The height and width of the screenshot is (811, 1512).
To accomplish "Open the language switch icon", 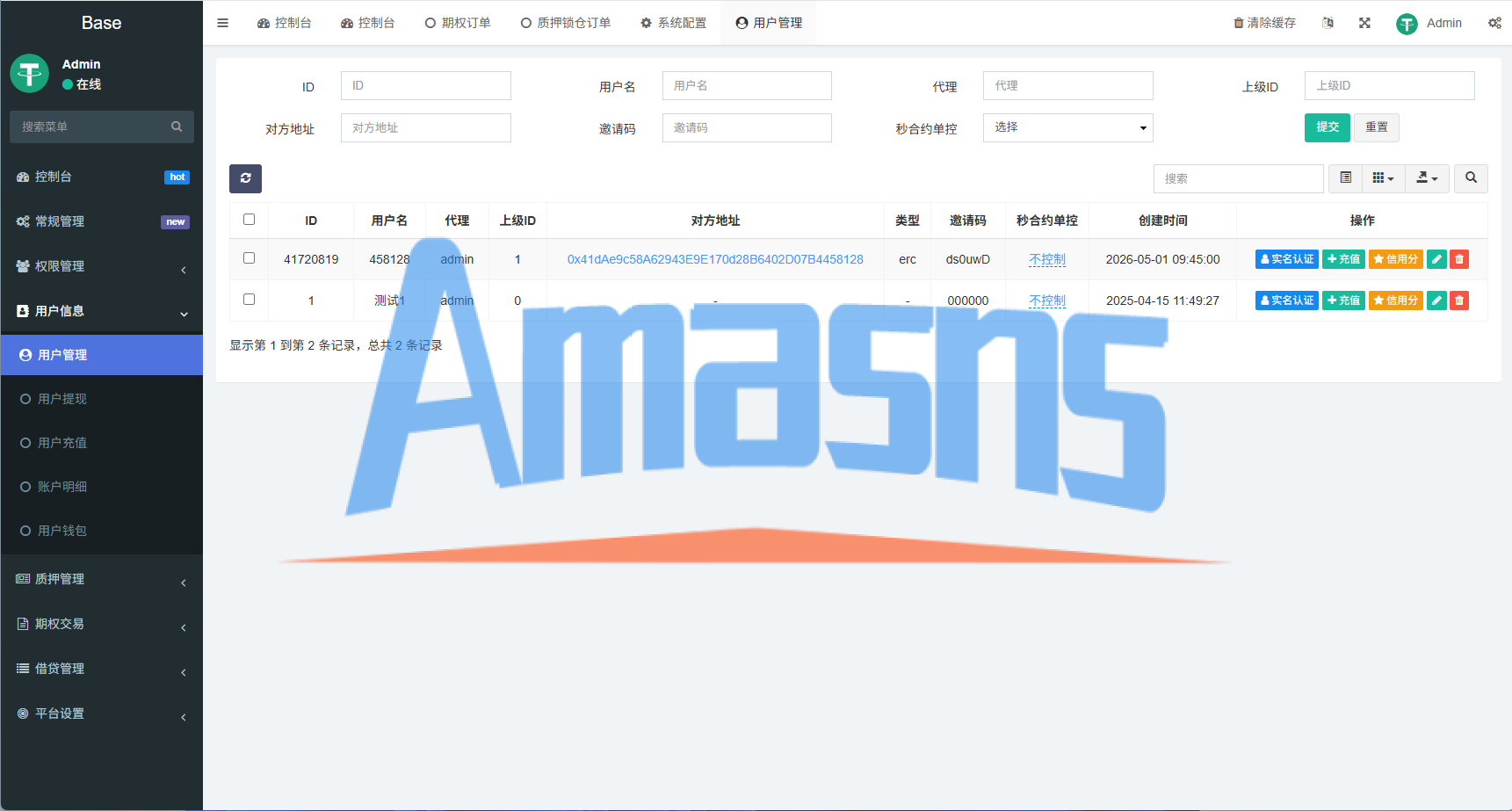I will pos(1328,23).
